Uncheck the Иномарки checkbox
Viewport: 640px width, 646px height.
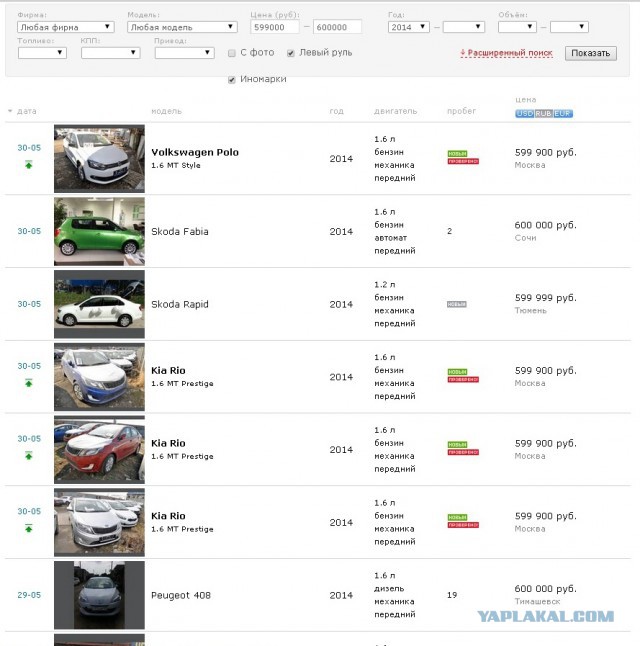click(232, 80)
